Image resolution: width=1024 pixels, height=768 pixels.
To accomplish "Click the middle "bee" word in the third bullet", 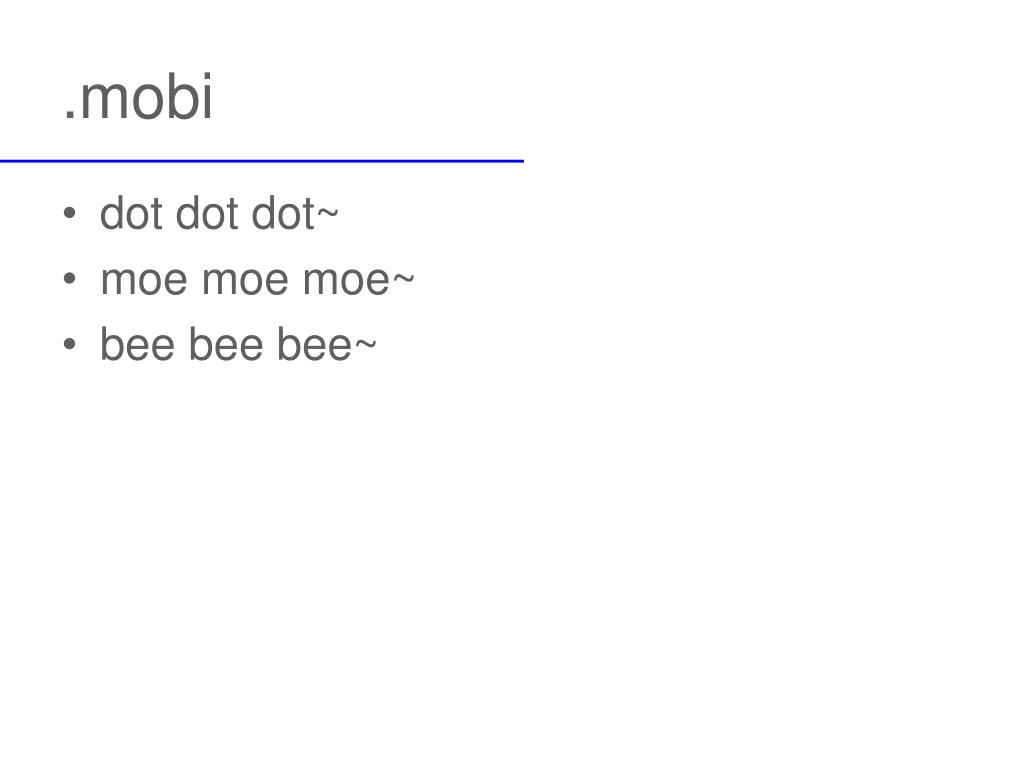I will pos(226,344).
